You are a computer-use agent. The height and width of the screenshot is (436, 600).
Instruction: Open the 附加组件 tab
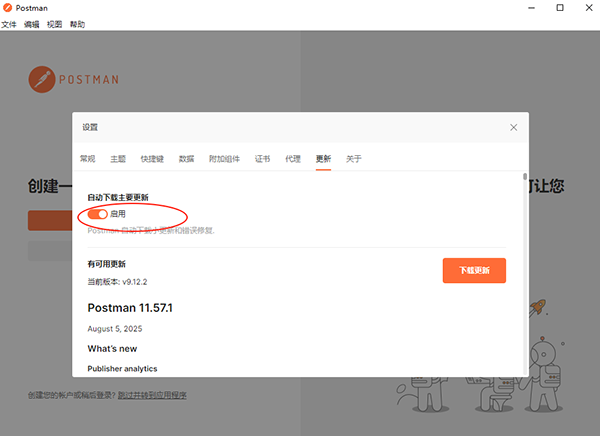[224, 159]
